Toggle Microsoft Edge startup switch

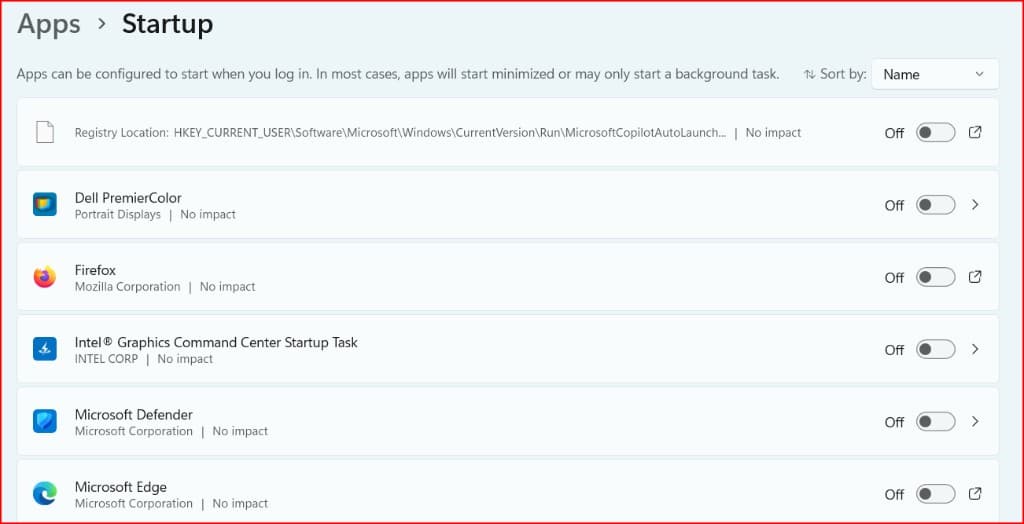(935, 494)
